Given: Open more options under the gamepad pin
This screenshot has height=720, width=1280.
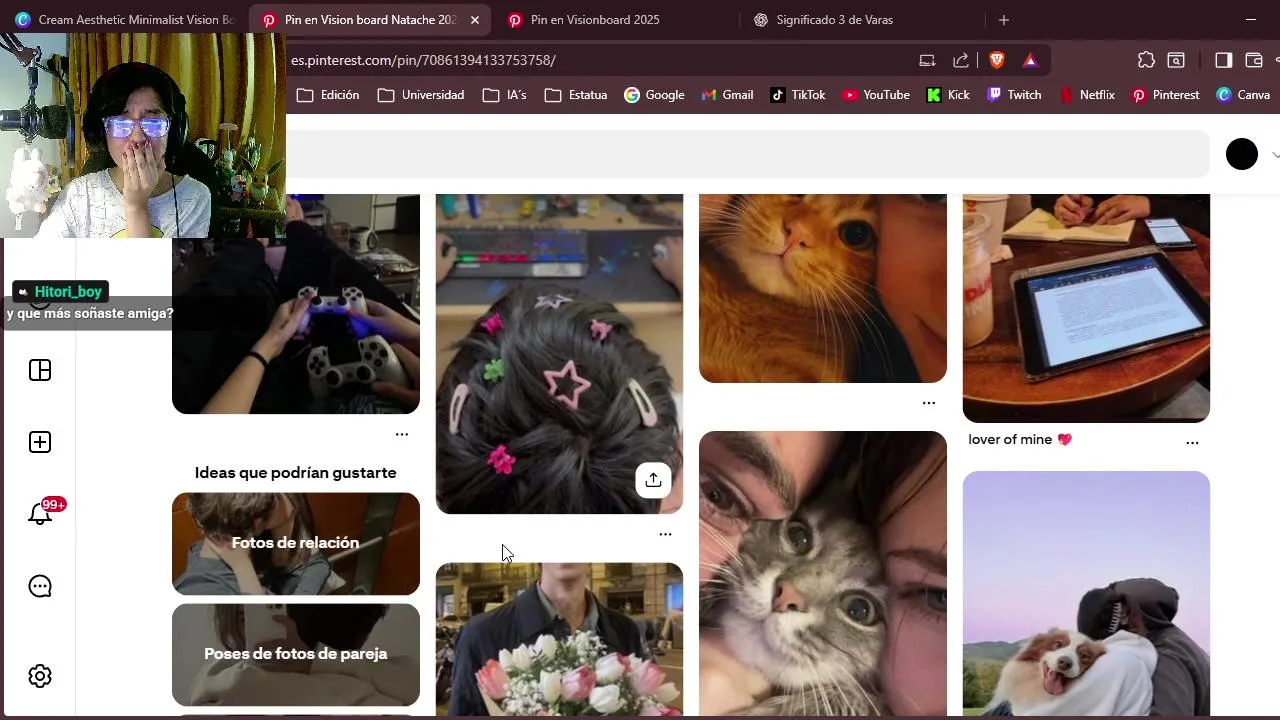Looking at the screenshot, I should [x=402, y=434].
